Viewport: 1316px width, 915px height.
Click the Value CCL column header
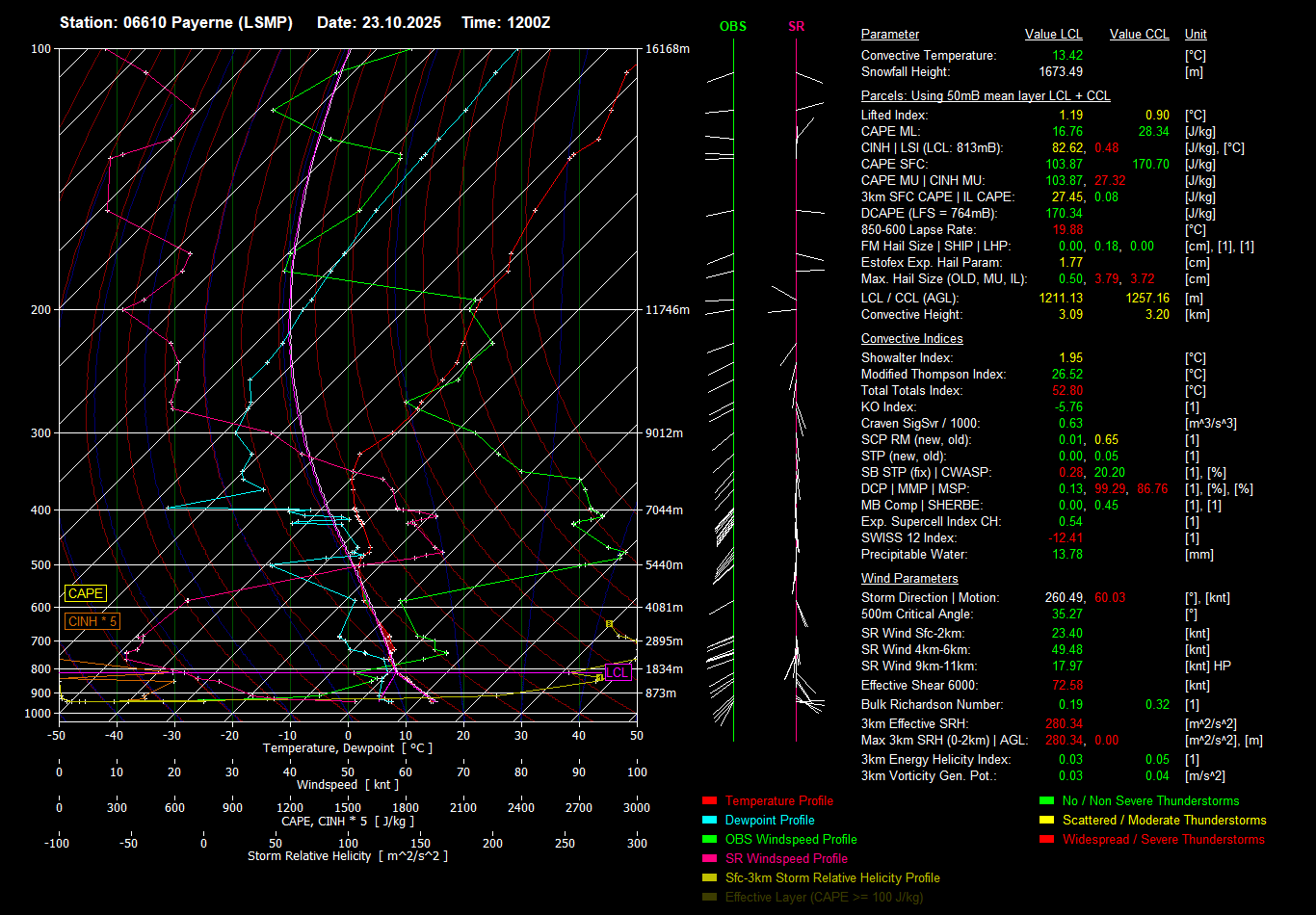pos(1139,35)
